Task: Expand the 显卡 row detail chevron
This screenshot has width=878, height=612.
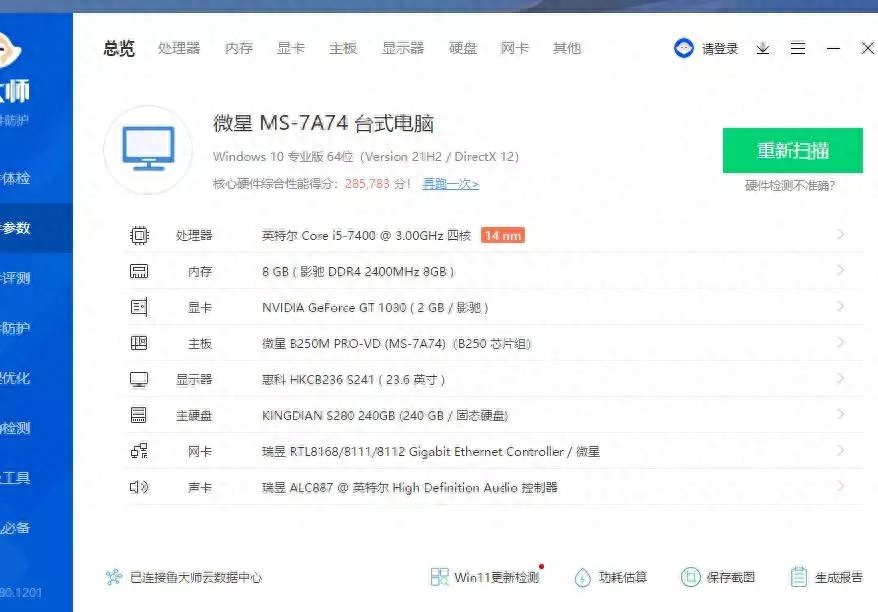Action: pos(840,306)
